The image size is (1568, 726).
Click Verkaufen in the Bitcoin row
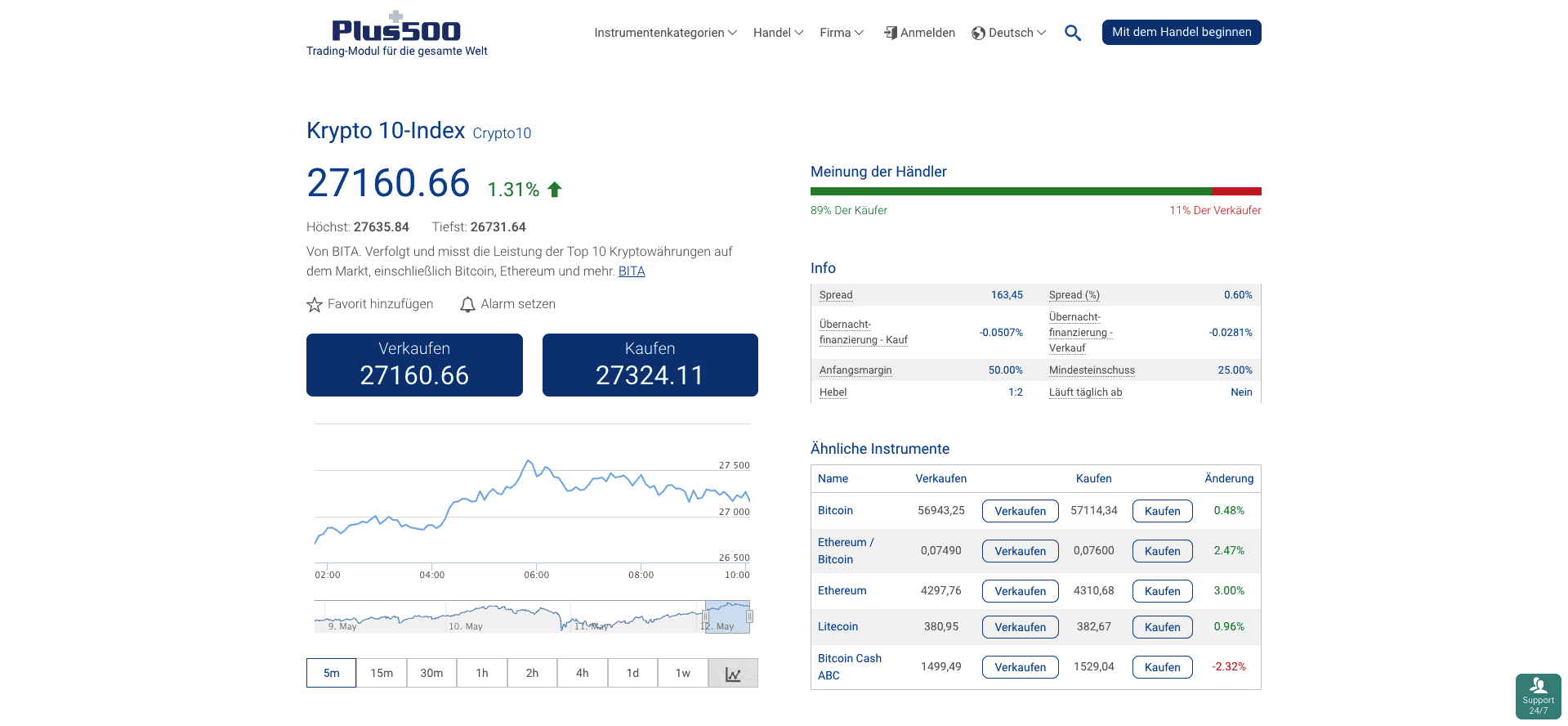point(1021,511)
